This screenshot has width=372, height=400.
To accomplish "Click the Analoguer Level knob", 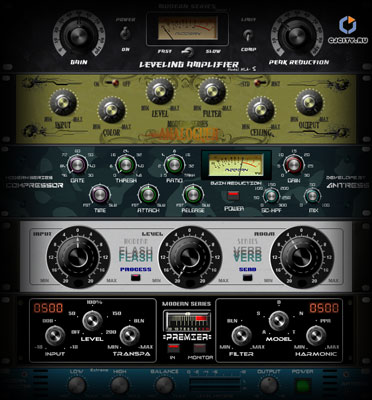I will 160,91.
